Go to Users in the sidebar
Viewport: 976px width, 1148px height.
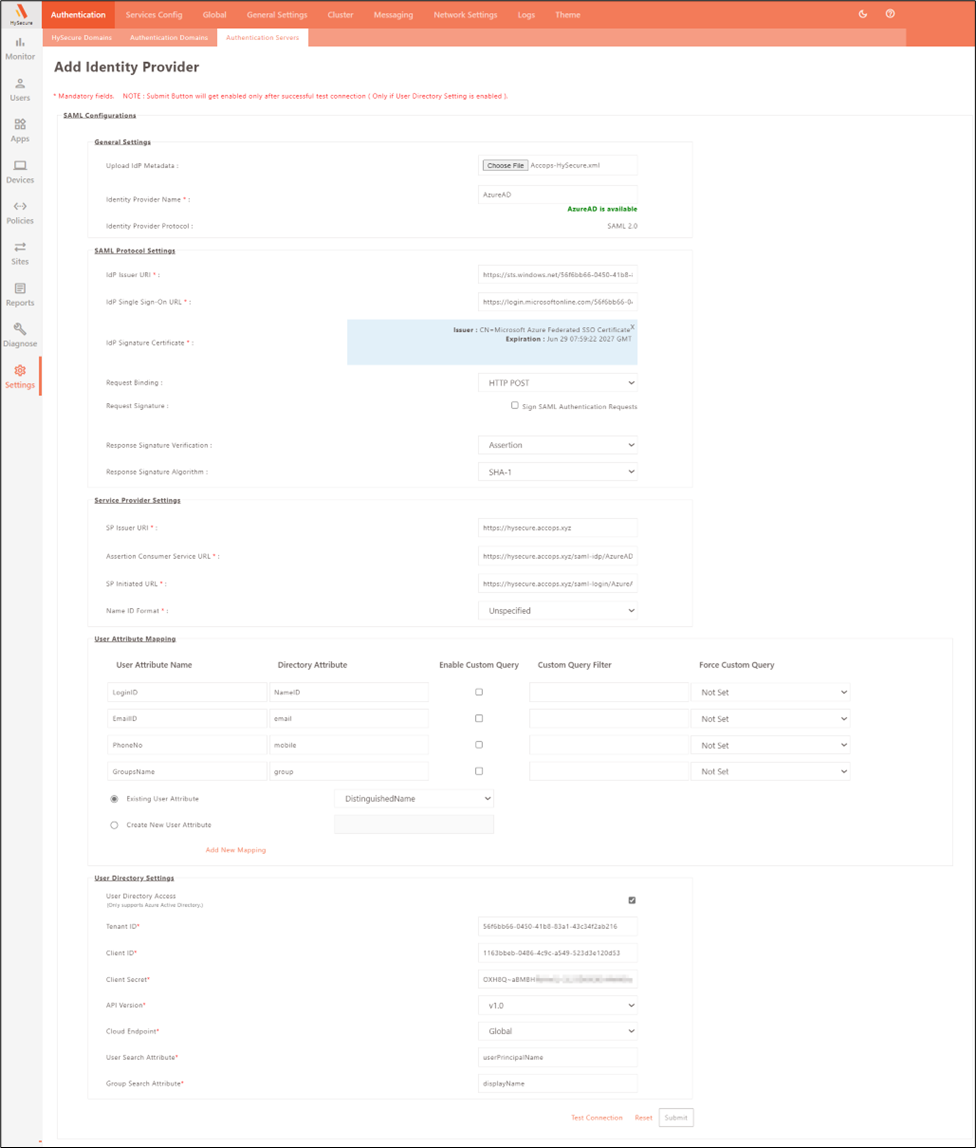point(20,83)
